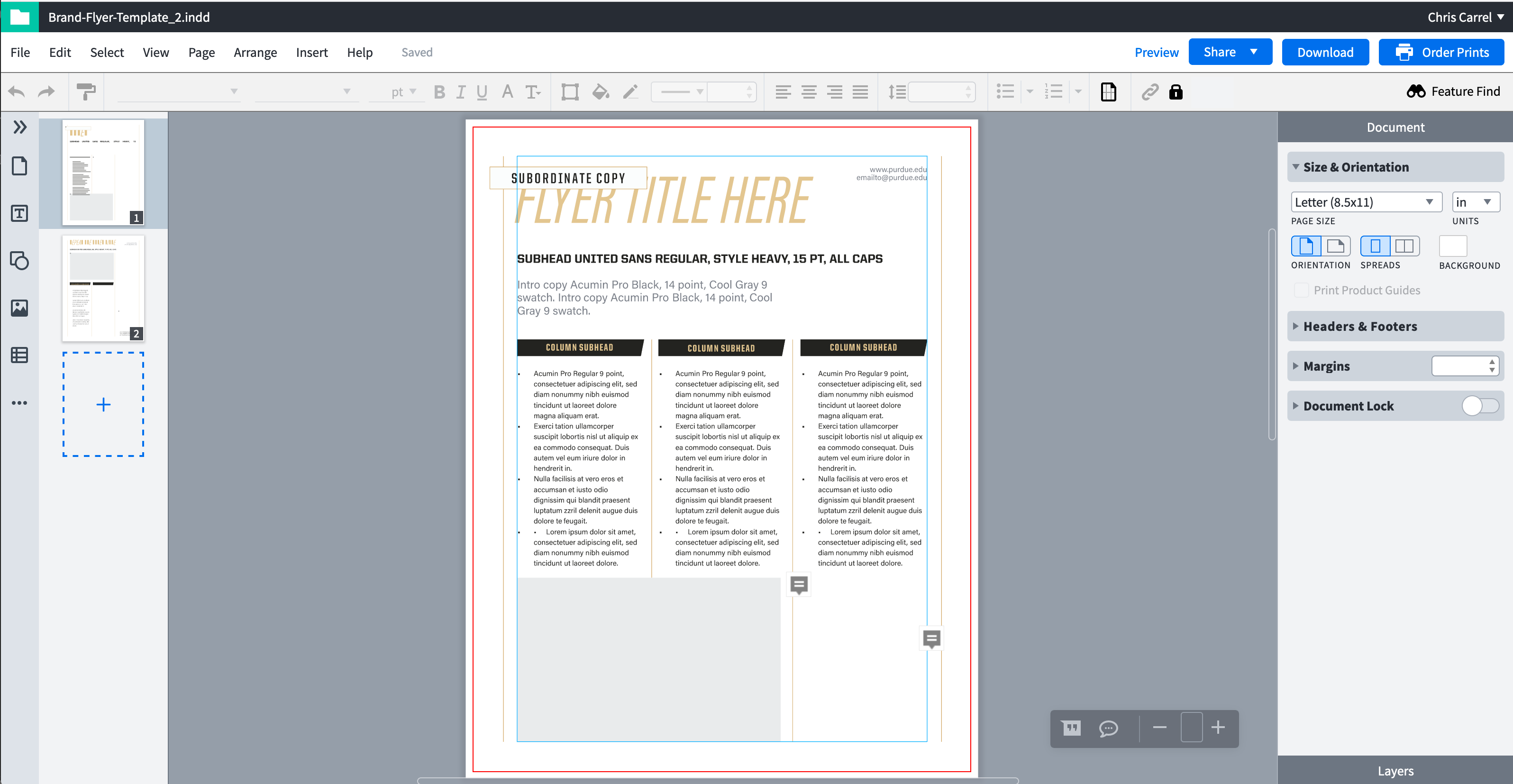1513x784 pixels.
Task: Click the Preview button
Action: pyautogui.click(x=1155, y=51)
